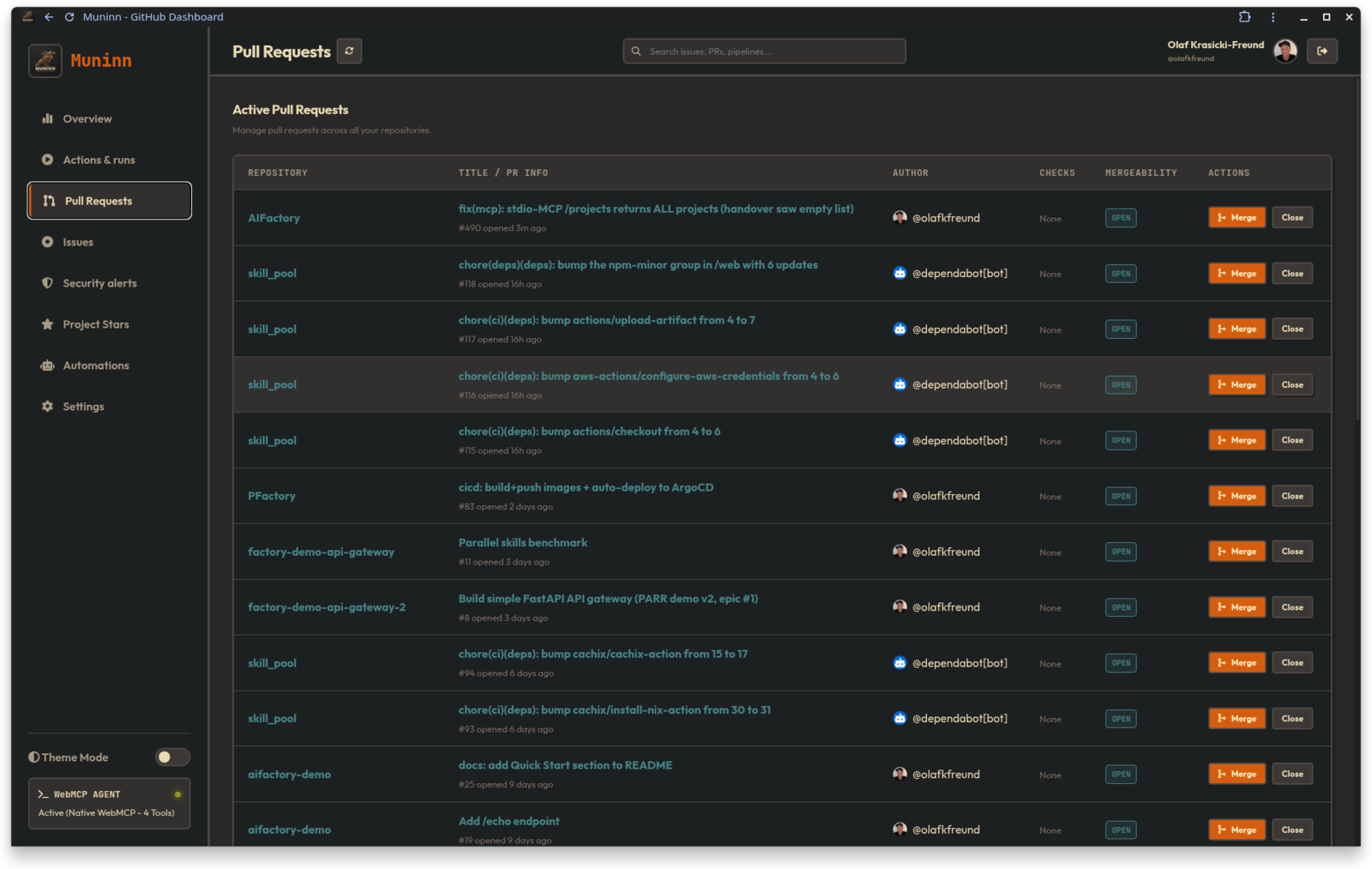Open Olaf Krasicki-Freund's profile avatar
This screenshot has height=869, width=1372.
[1285, 51]
